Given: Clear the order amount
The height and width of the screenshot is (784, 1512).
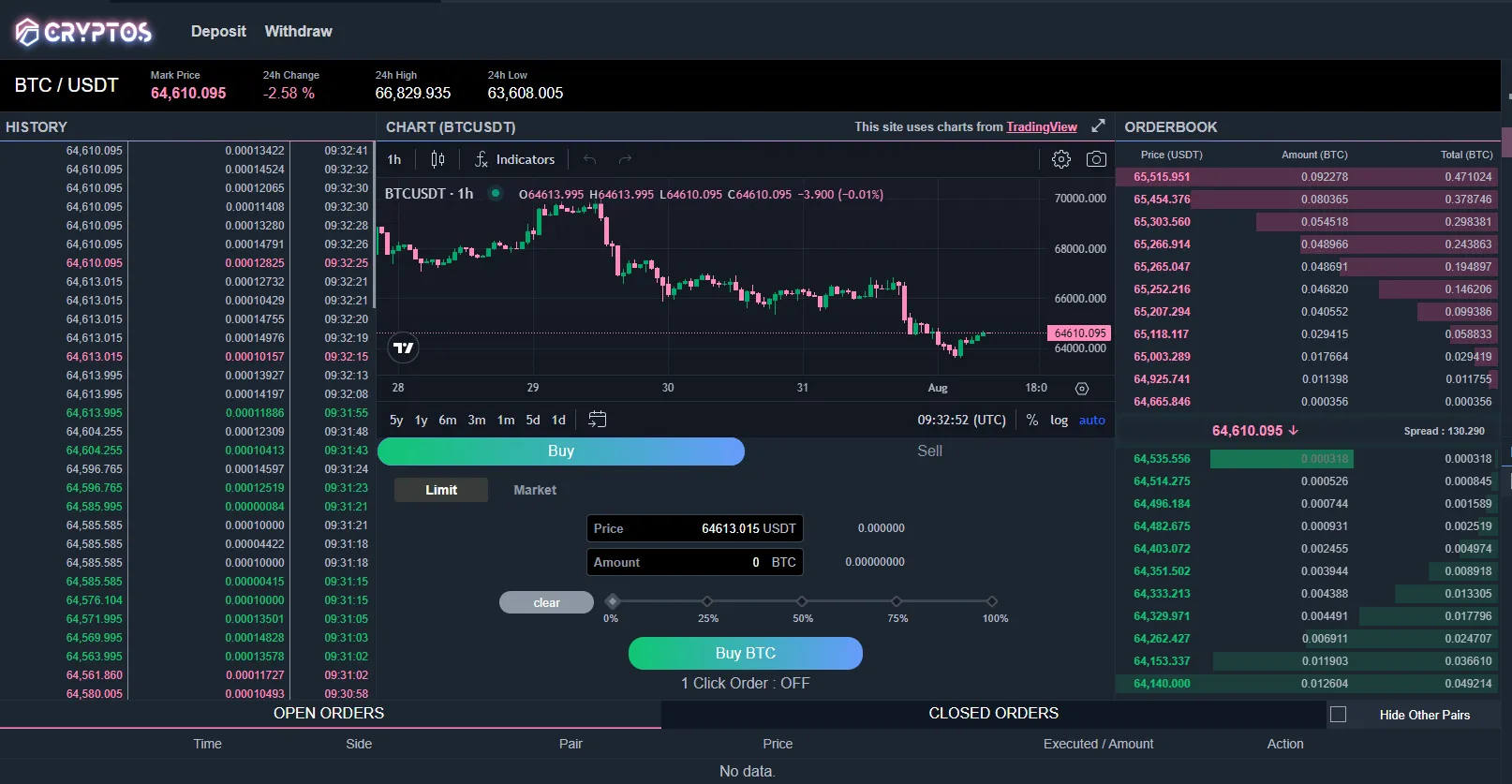Looking at the screenshot, I should click(x=546, y=602).
